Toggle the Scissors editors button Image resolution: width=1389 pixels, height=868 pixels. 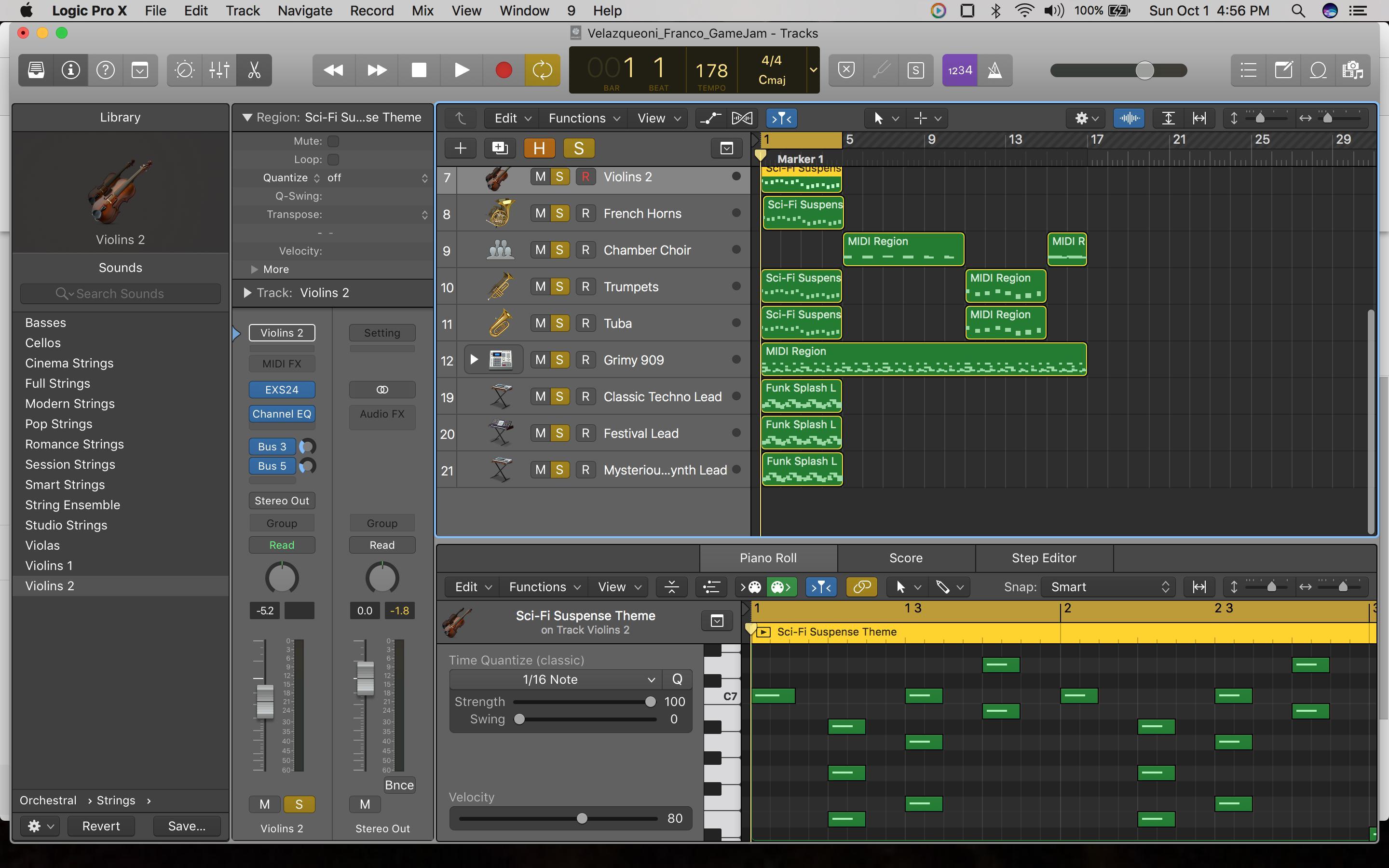point(254,70)
